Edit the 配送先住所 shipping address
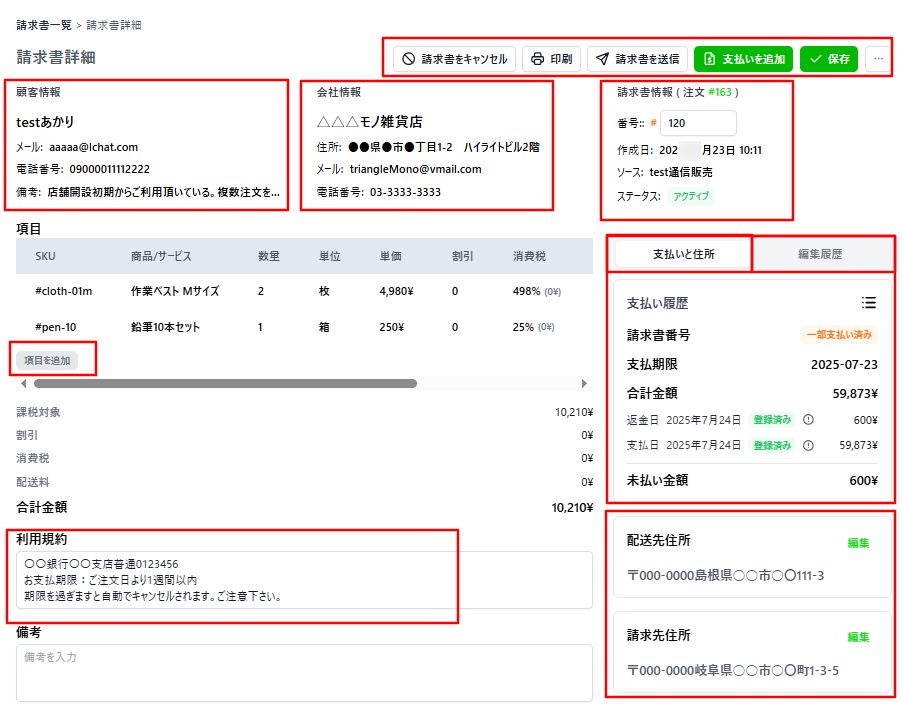Viewport: 904px width, 710px height. [x=858, y=543]
